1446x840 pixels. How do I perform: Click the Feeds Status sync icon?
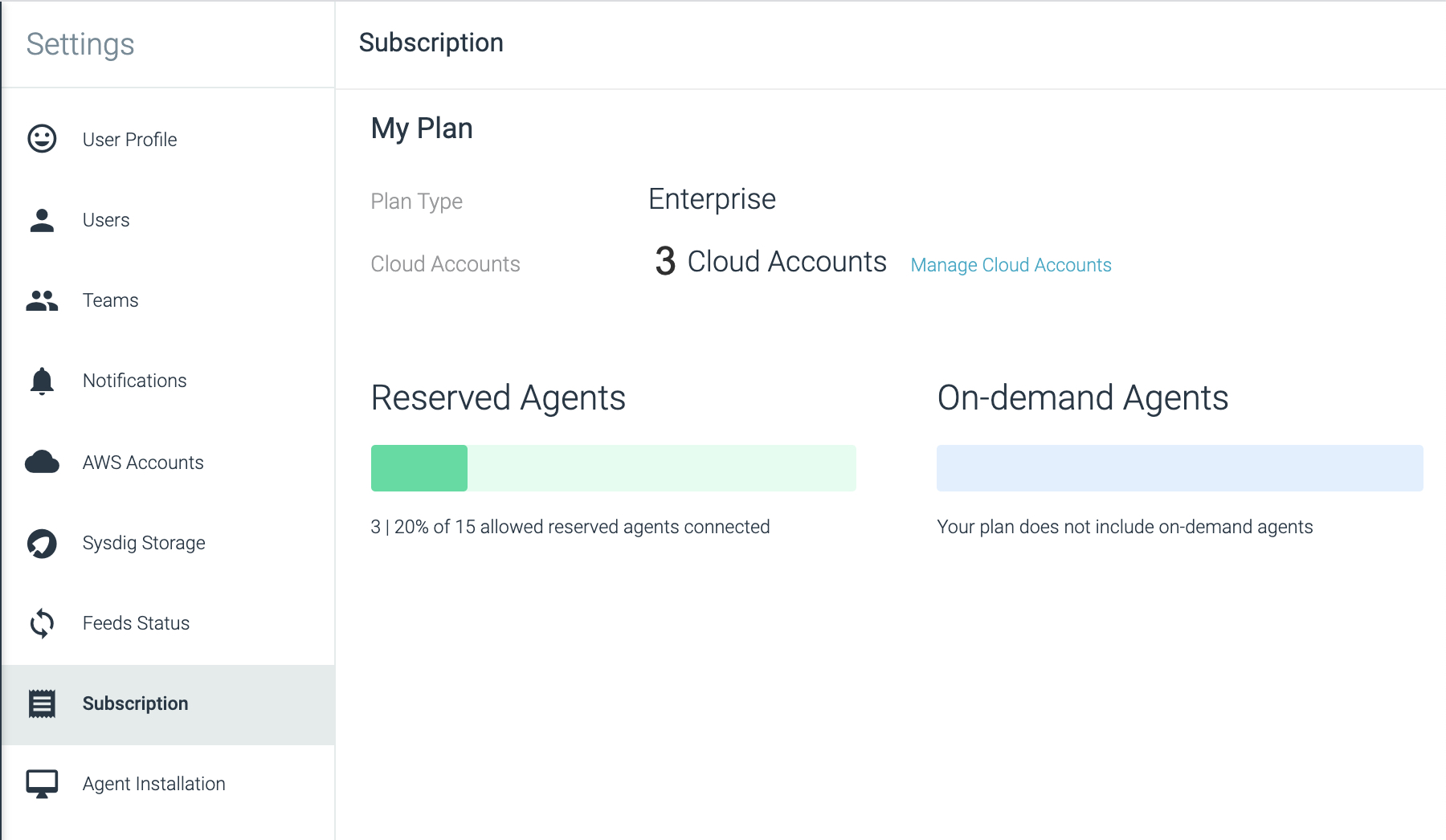coord(42,623)
